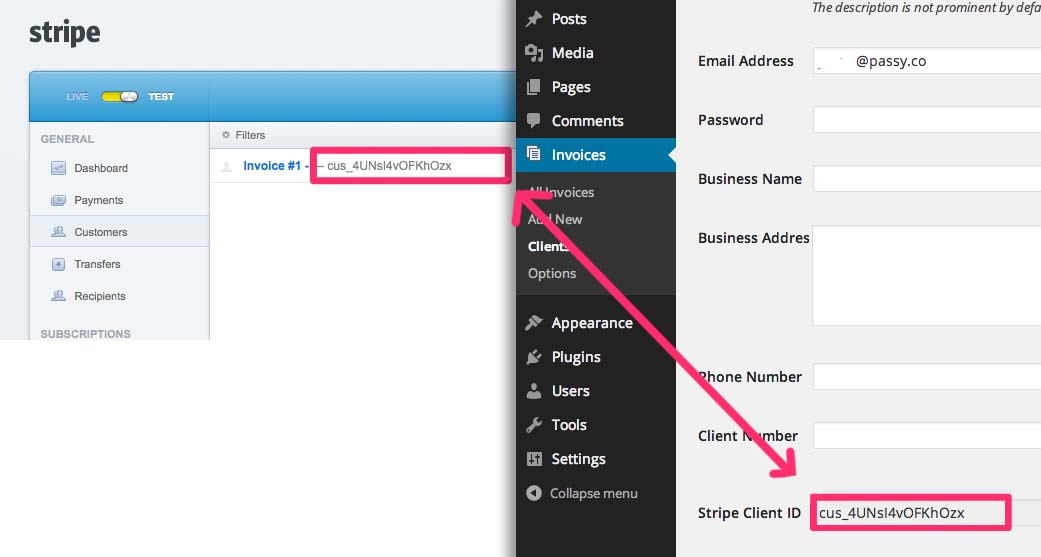Open the Clients submenu item

coord(548,246)
